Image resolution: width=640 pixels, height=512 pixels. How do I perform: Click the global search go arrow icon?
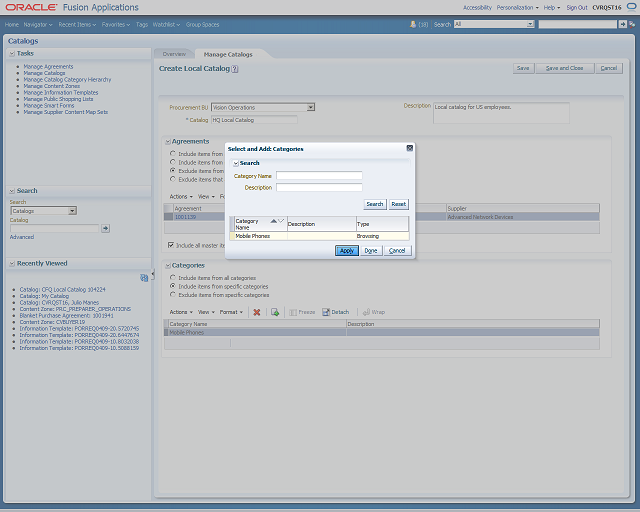623,24
